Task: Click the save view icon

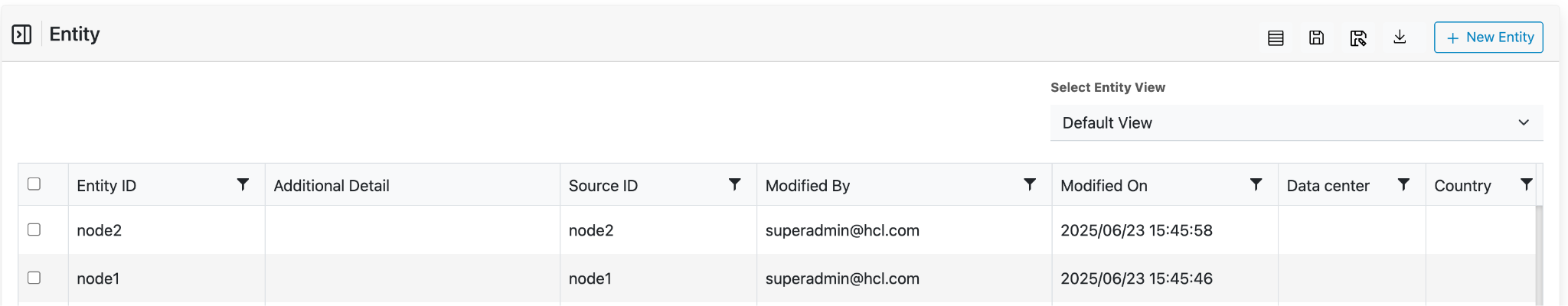Action: pyautogui.click(x=1316, y=37)
